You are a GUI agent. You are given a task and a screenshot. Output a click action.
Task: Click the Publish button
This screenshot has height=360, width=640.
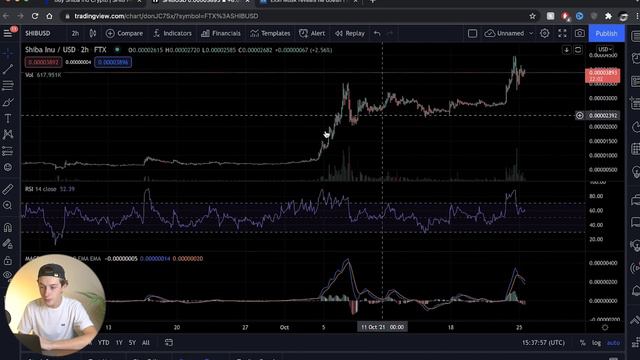tap(607, 33)
